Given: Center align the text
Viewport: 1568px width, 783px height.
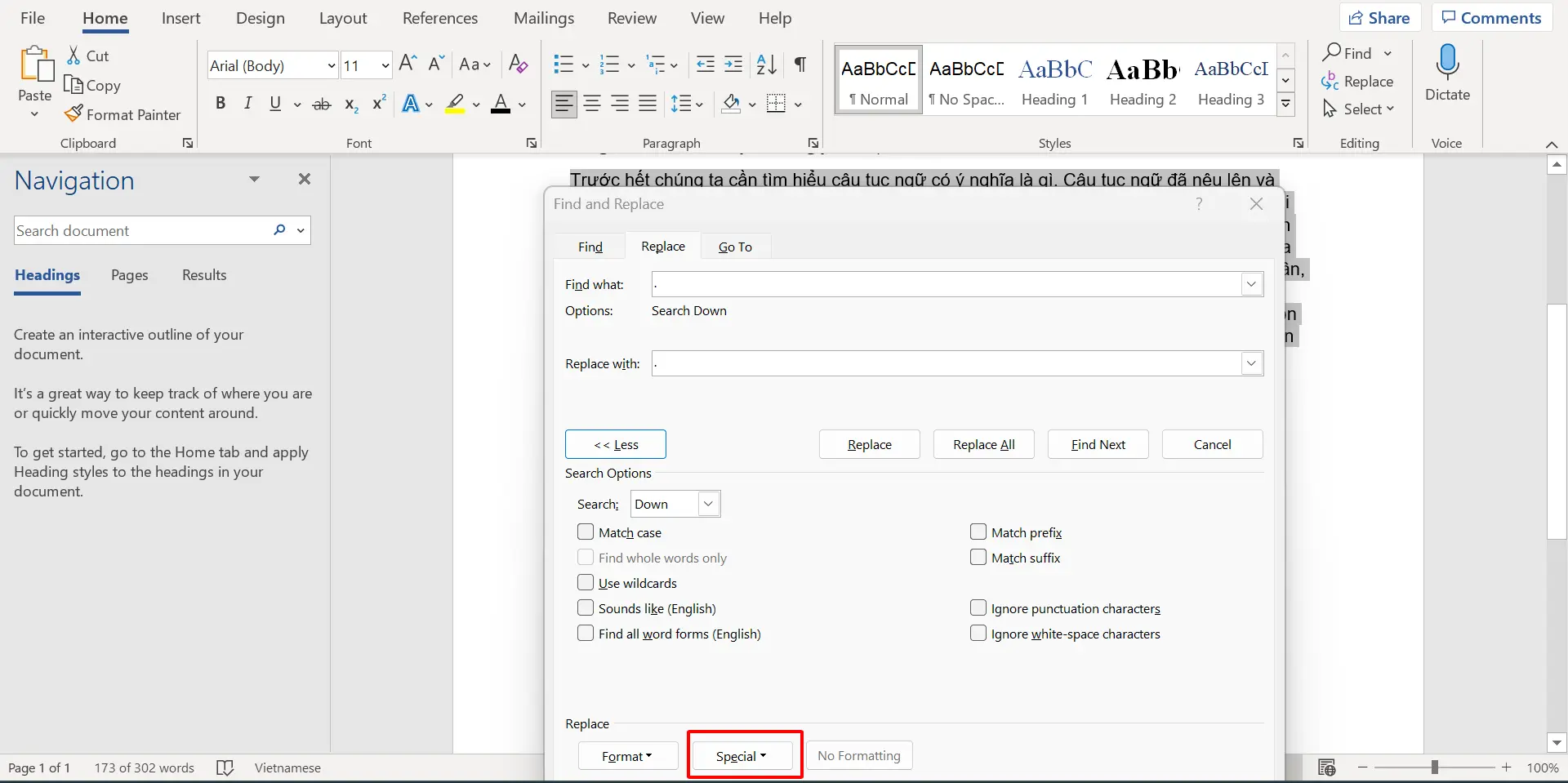Looking at the screenshot, I should pos(593,104).
